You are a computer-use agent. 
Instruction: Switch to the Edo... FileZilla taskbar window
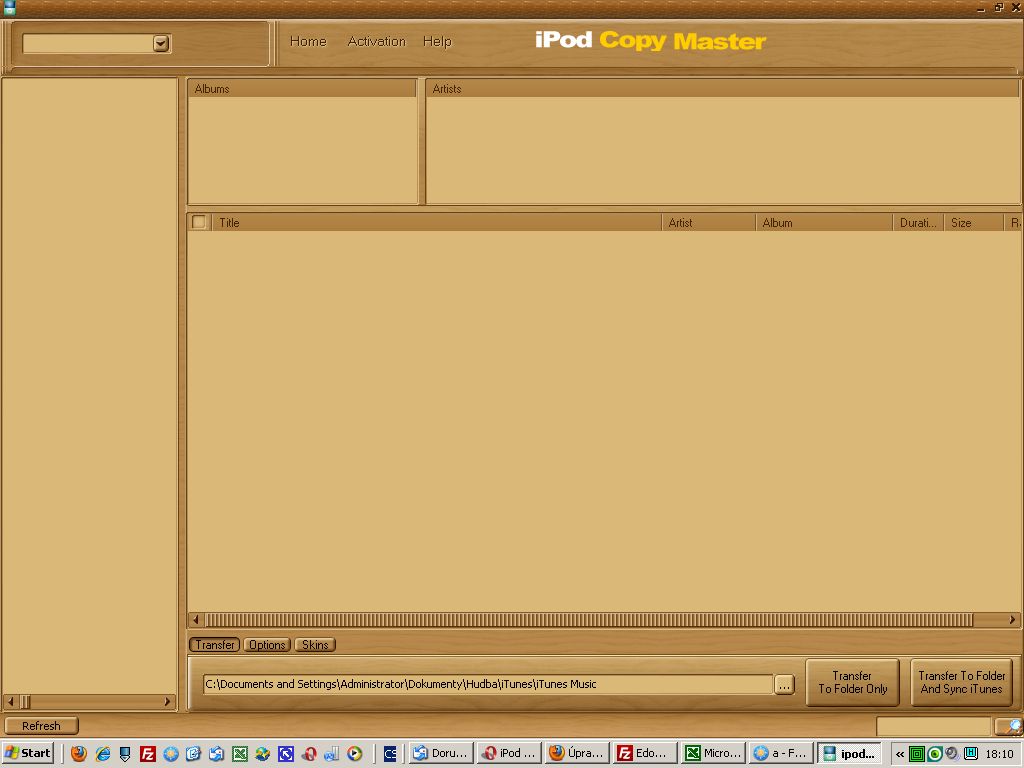(x=645, y=753)
